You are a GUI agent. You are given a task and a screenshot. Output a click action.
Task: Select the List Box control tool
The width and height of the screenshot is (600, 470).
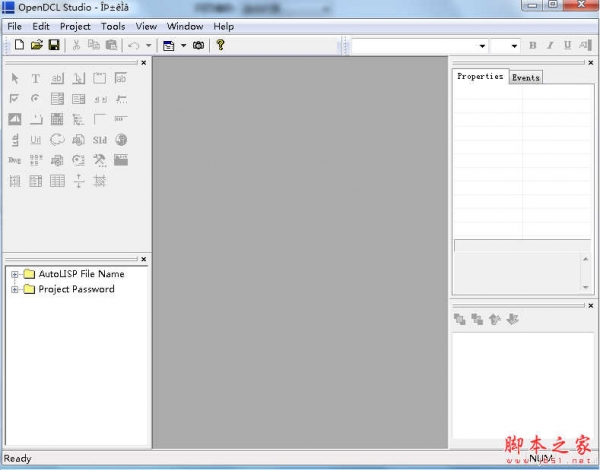78,99
